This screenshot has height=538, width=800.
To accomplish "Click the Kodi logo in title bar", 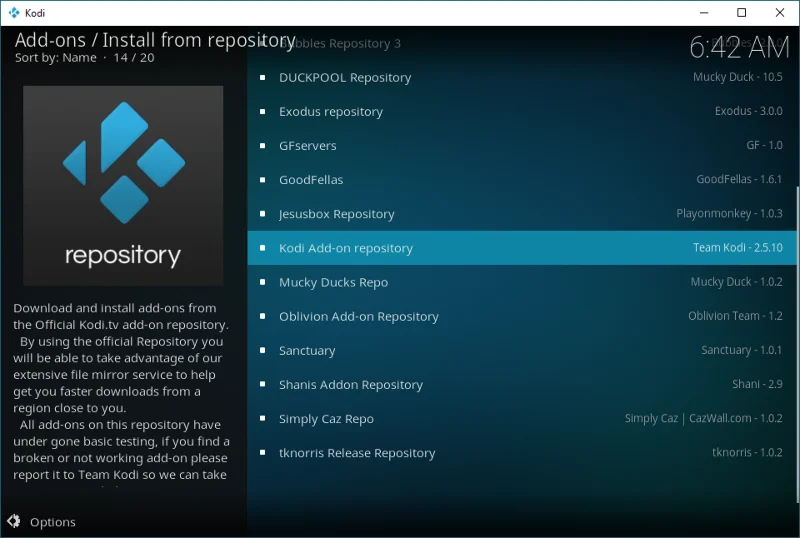I will pos(14,13).
